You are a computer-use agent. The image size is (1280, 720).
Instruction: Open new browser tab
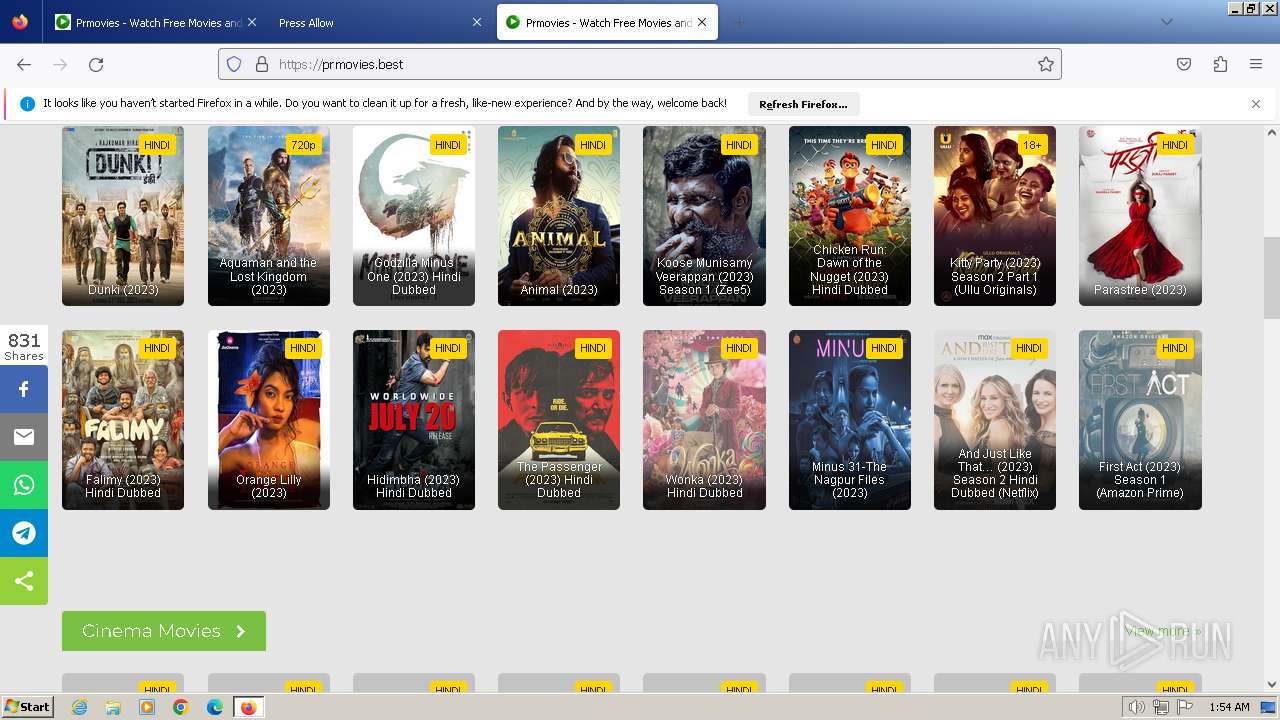pyautogui.click(x=740, y=22)
